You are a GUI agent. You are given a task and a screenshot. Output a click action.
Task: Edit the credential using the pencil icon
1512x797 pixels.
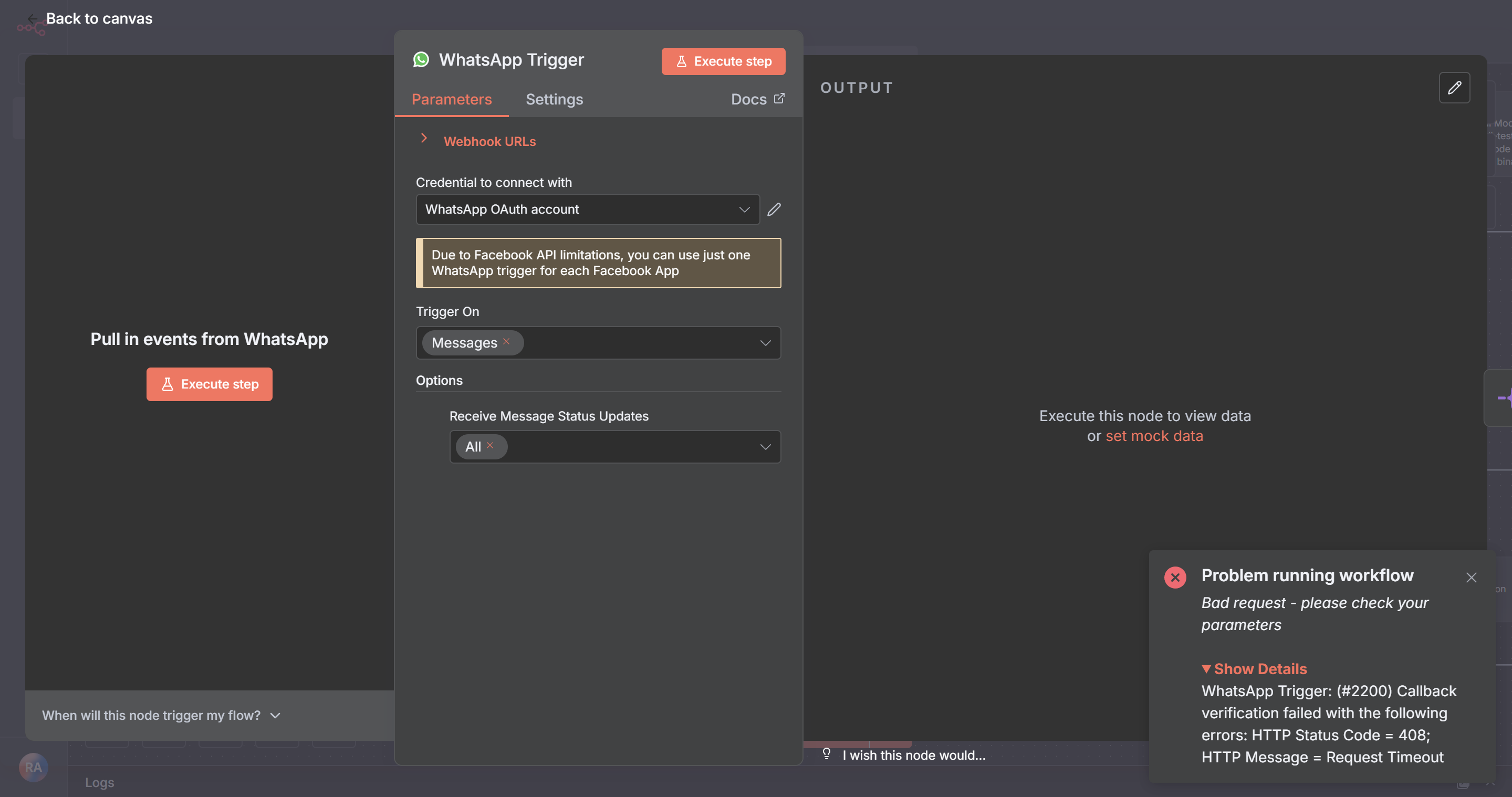click(774, 209)
